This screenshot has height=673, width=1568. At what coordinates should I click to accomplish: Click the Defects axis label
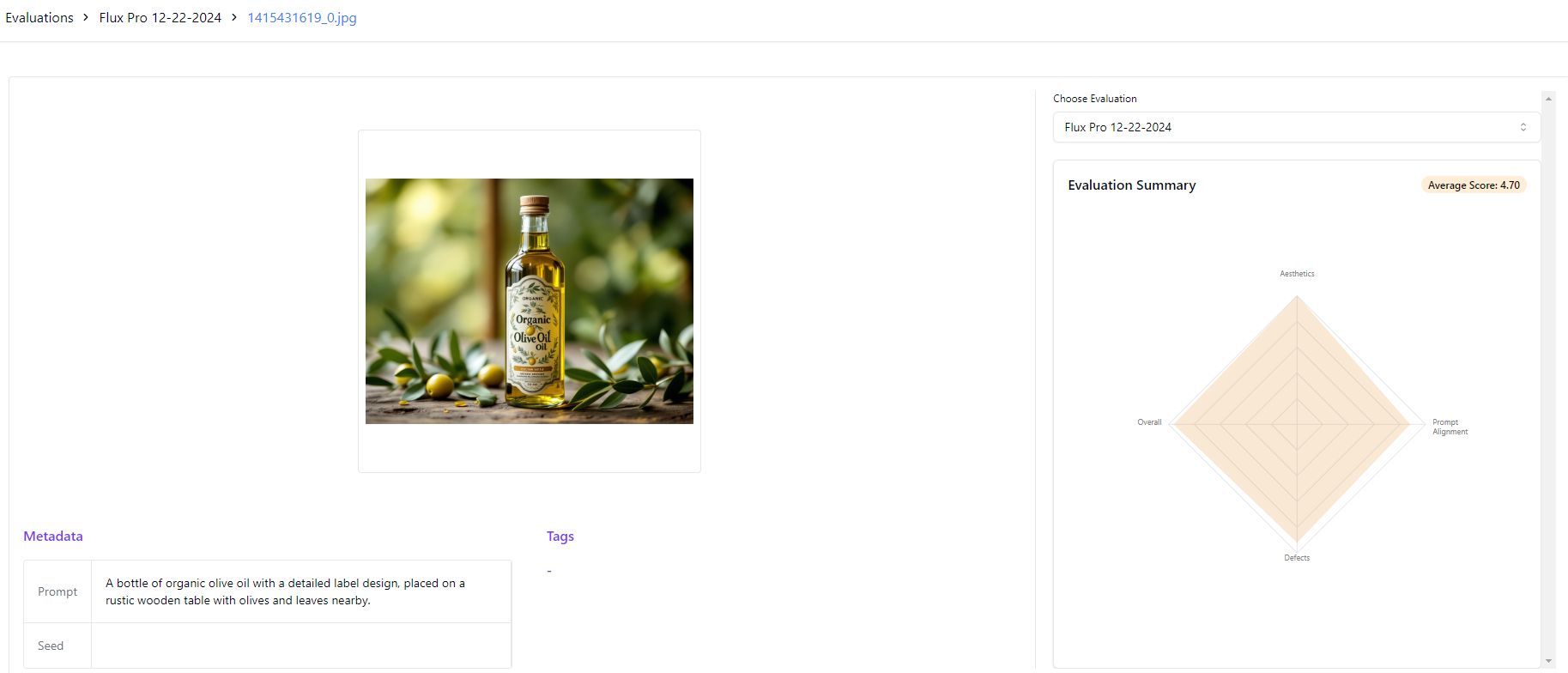pyautogui.click(x=1297, y=558)
